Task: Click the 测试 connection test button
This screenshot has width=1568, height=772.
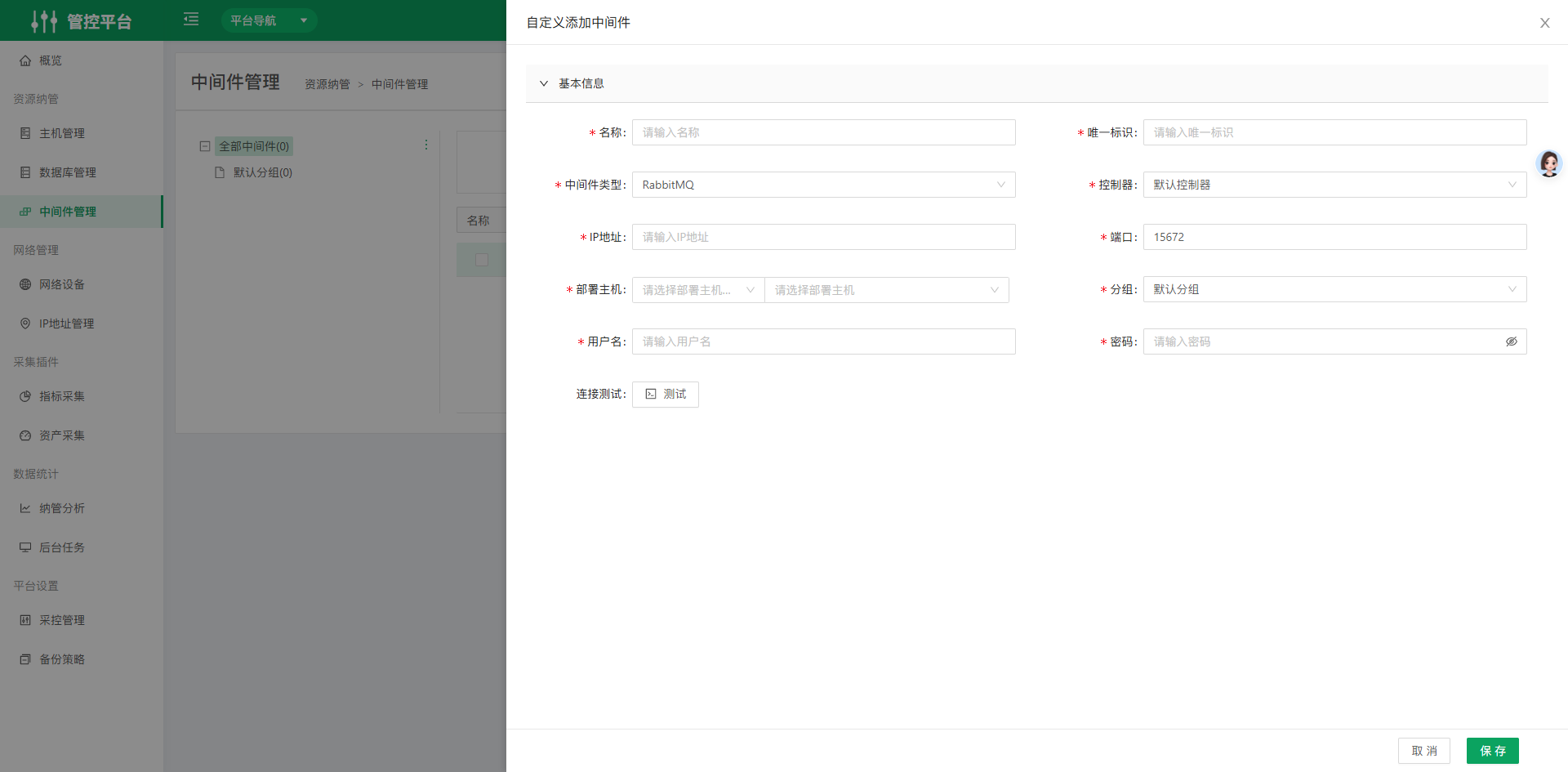Action: [666, 394]
